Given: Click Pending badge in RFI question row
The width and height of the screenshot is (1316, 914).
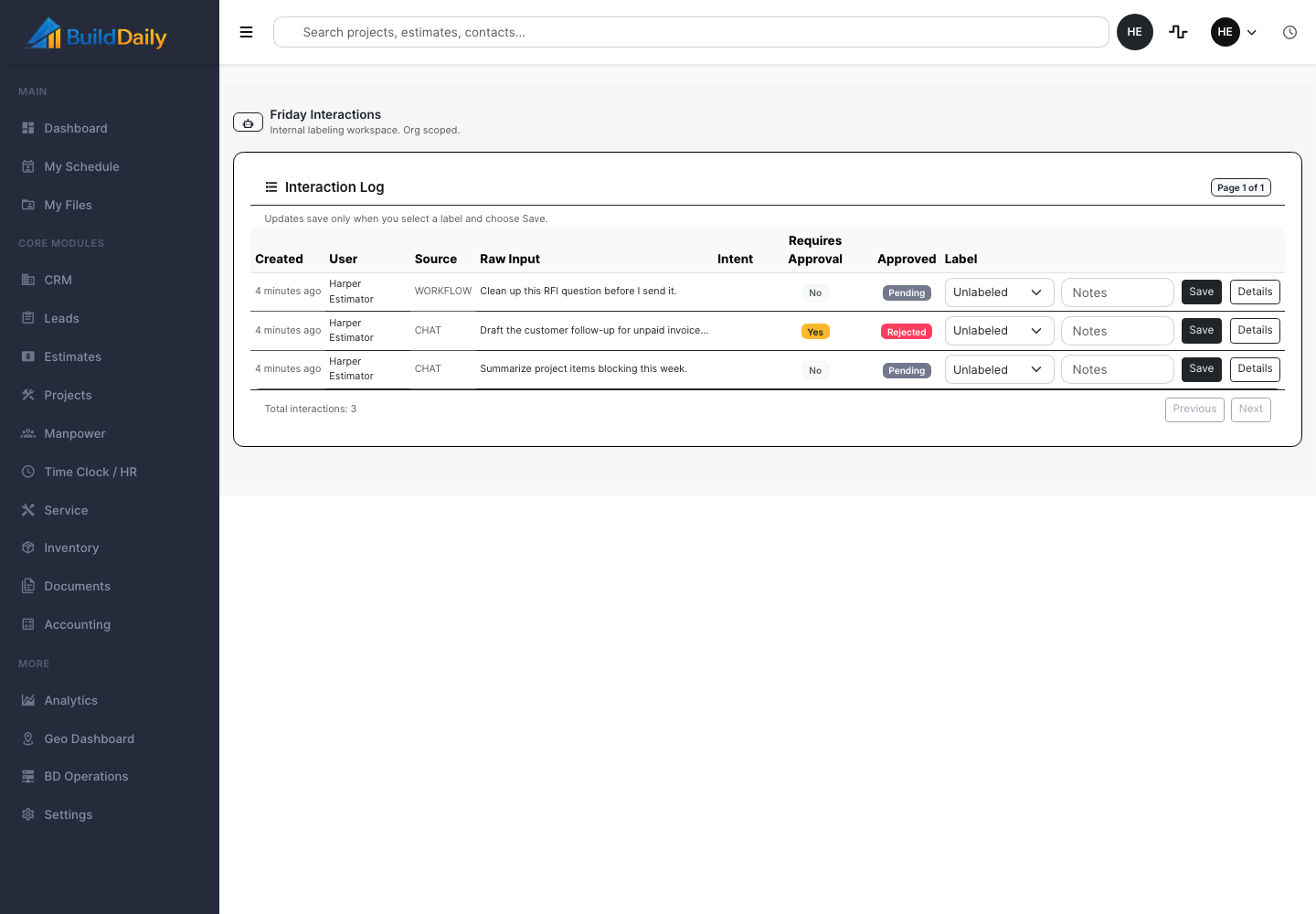Looking at the screenshot, I should (x=907, y=292).
